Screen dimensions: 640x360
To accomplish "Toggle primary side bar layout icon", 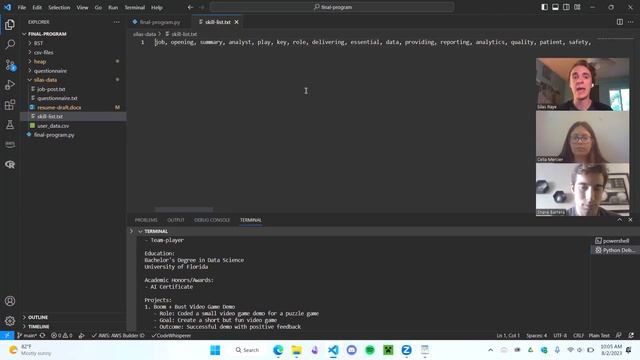I will [544, 7].
